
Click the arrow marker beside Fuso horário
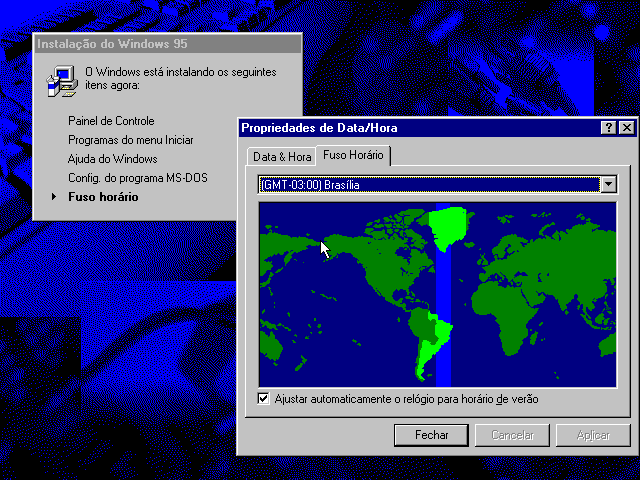point(53,197)
